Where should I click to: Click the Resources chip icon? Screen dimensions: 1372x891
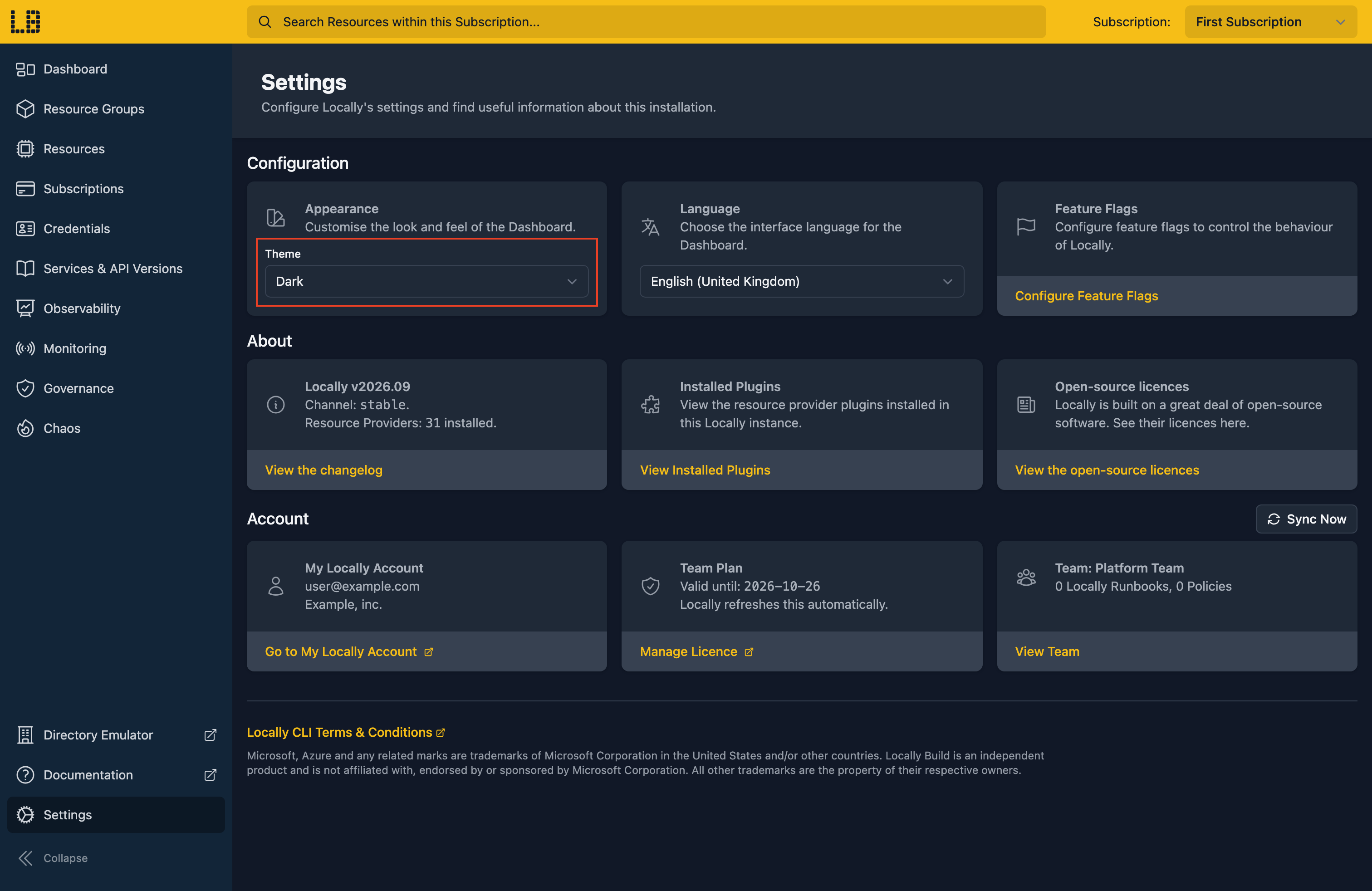(x=25, y=149)
